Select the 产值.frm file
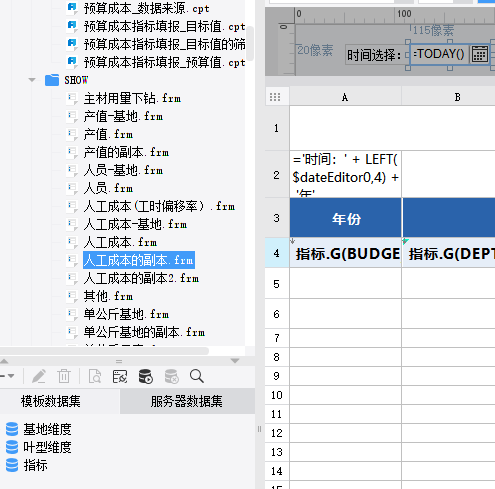 [108, 134]
